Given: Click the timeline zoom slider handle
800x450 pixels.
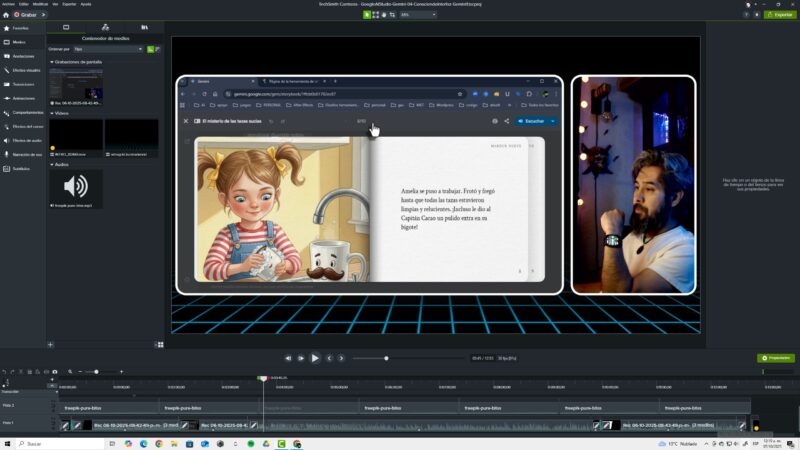Looking at the screenshot, I should click(x=96, y=372).
